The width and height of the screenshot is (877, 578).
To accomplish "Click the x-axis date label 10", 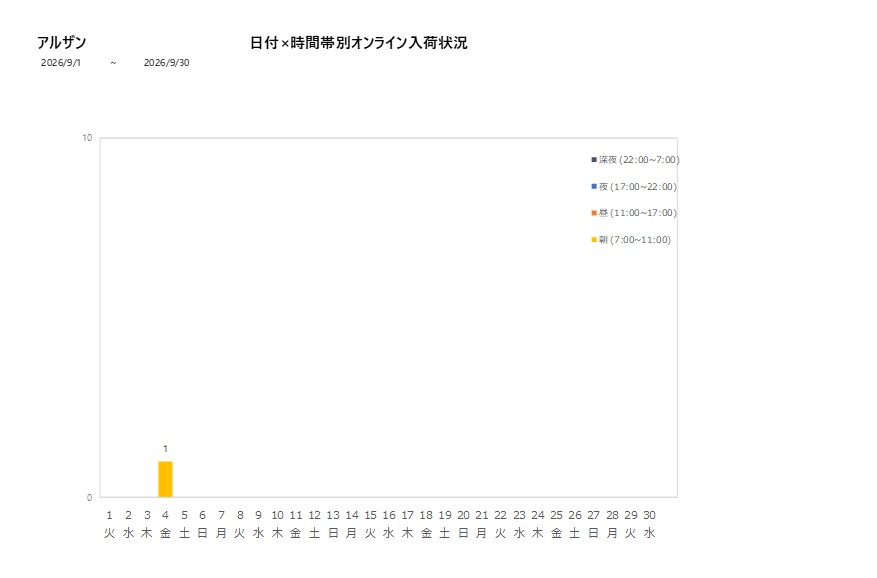I will 277,515.
